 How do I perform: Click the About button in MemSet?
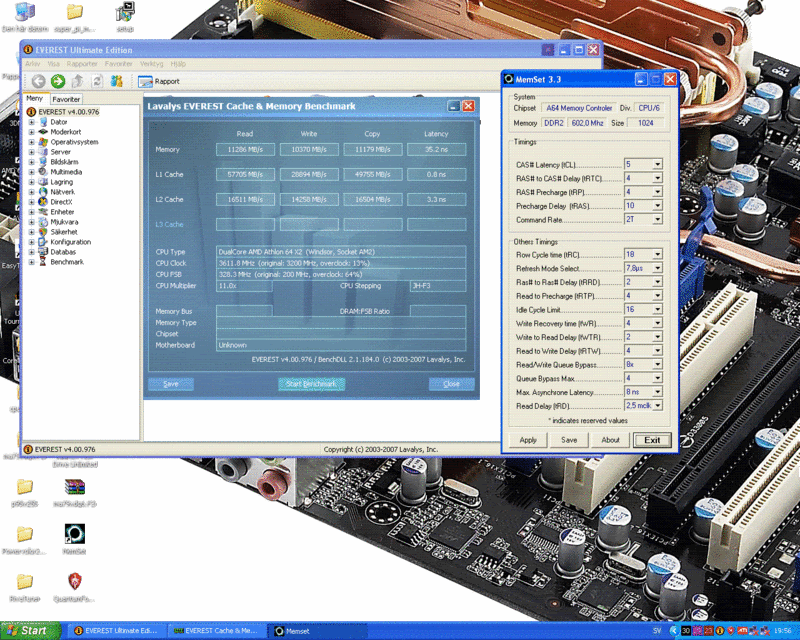610,440
